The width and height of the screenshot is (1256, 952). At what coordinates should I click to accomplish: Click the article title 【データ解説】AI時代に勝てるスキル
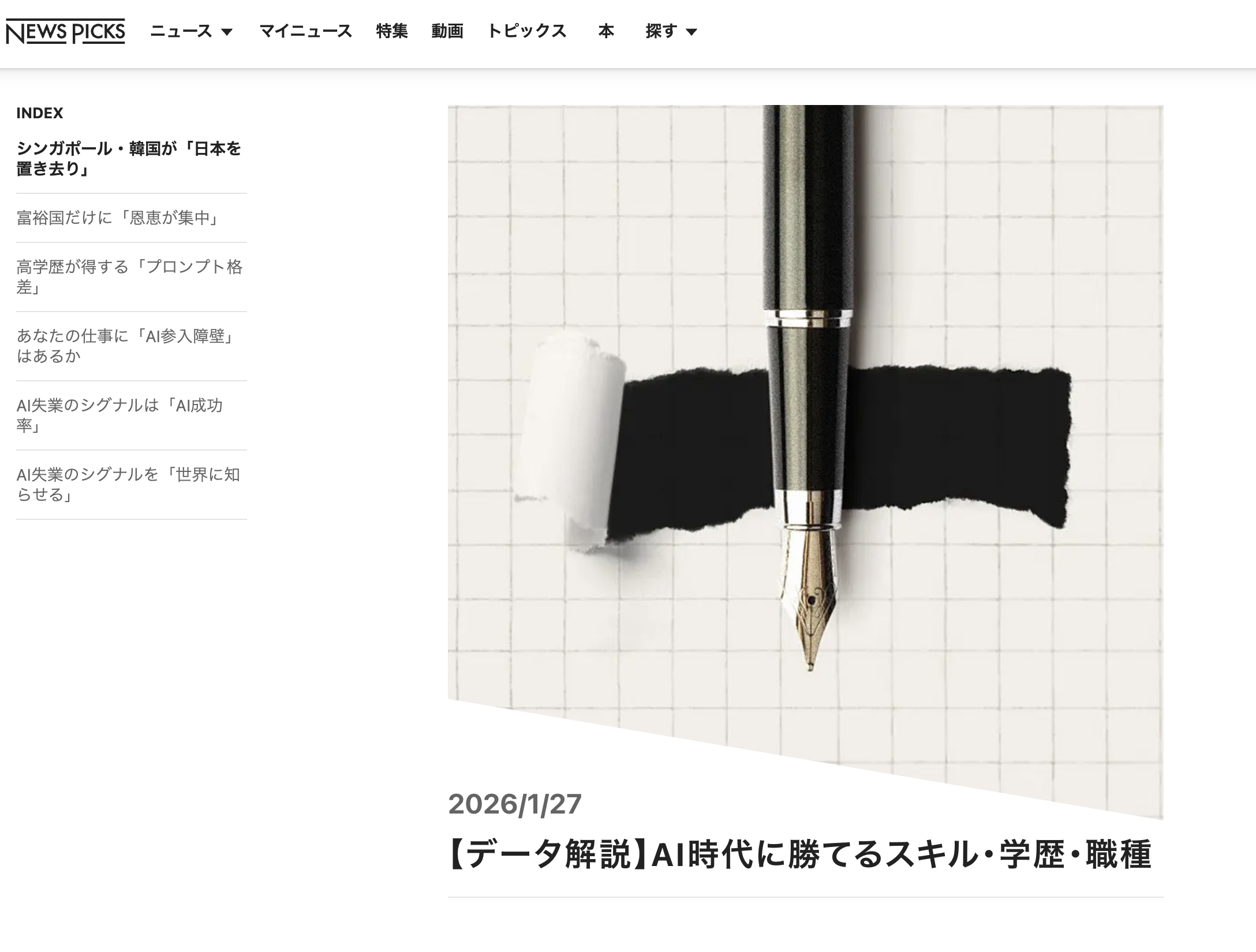[799, 854]
